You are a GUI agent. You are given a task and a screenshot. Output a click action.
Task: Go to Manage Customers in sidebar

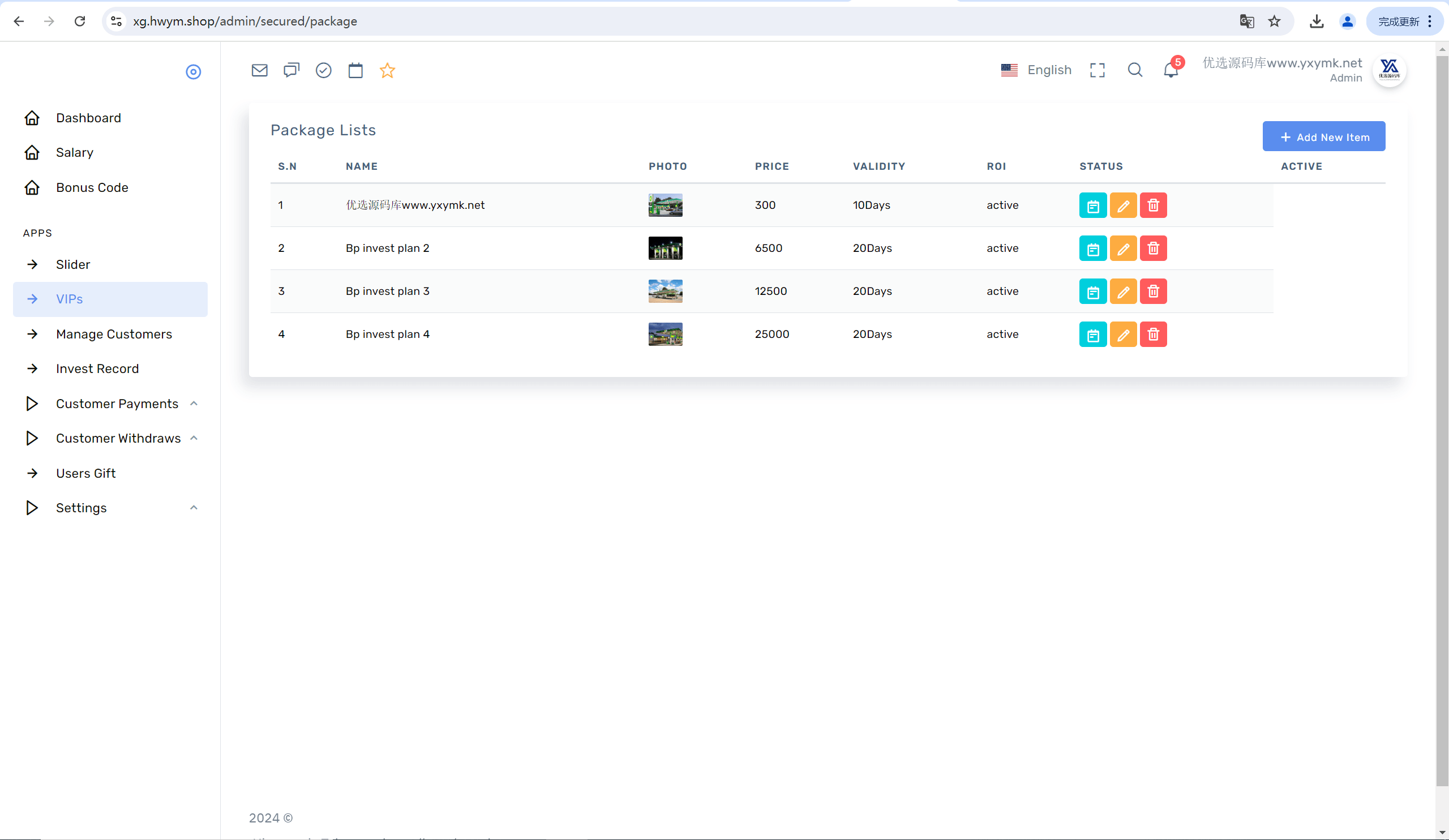tap(113, 334)
